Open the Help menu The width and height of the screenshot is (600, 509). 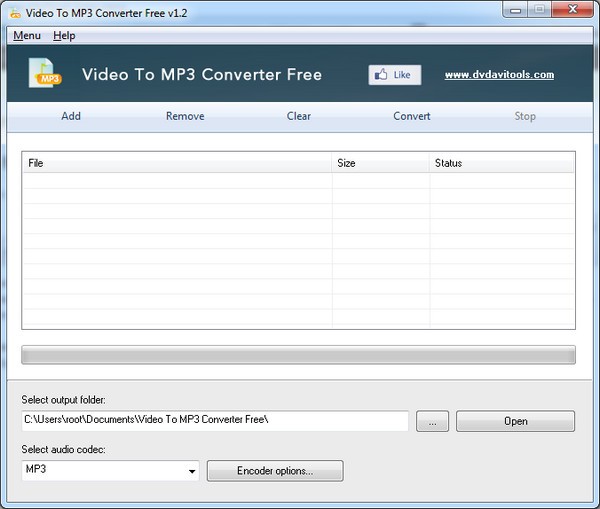tap(64, 36)
